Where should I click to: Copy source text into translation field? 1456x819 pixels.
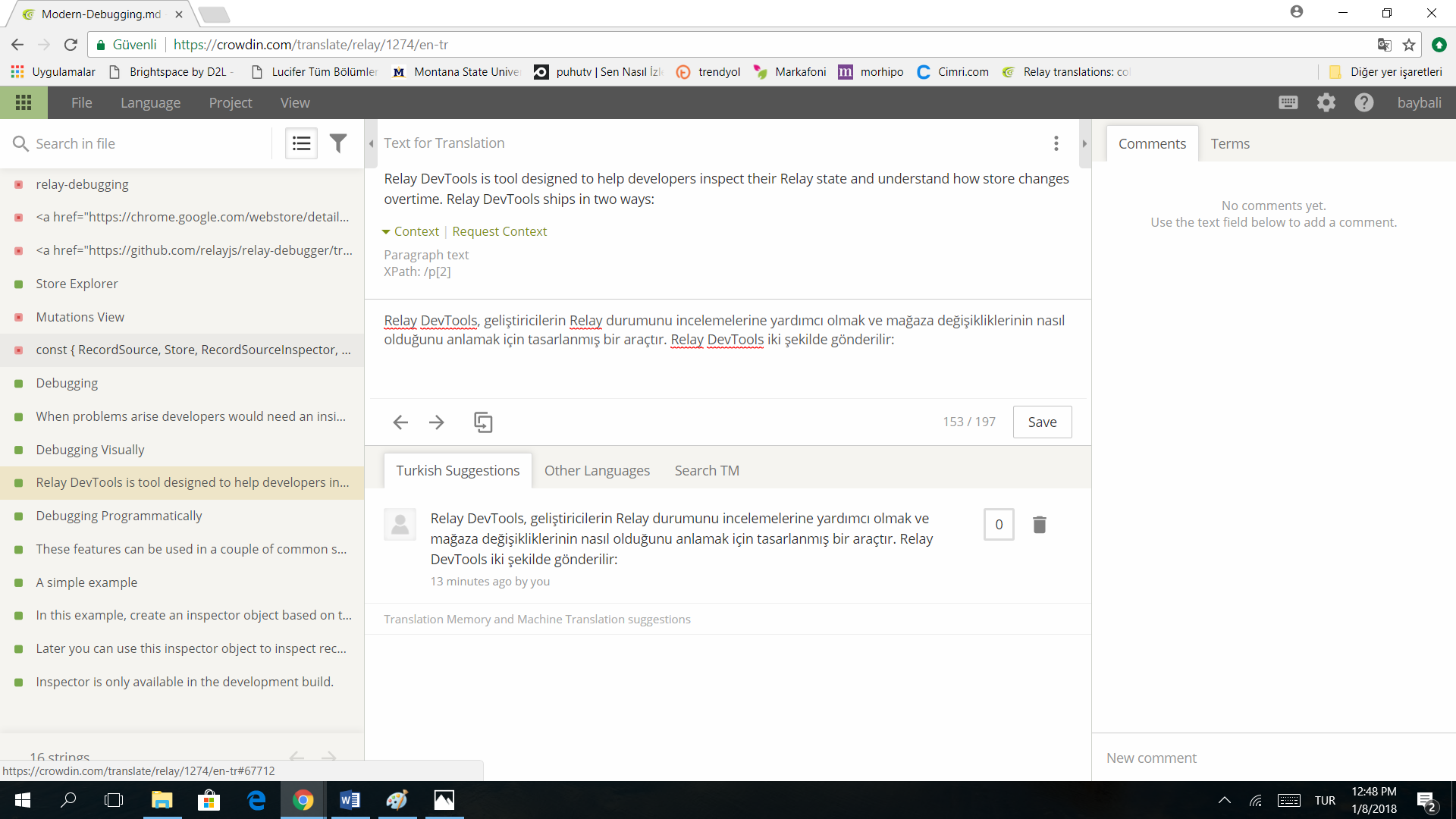point(483,422)
